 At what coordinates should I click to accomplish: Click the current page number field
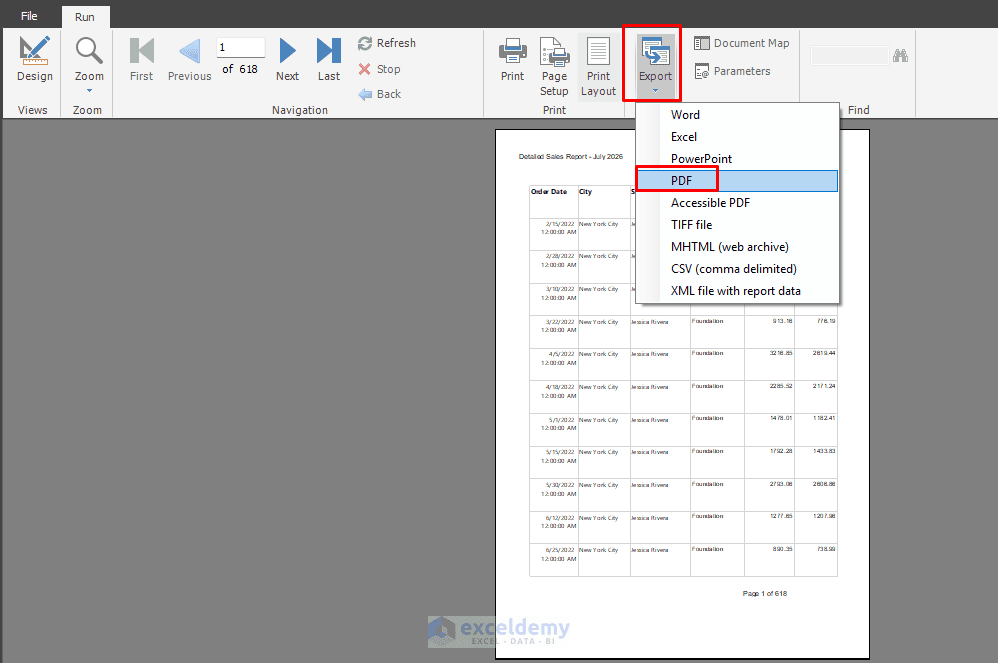coord(241,47)
